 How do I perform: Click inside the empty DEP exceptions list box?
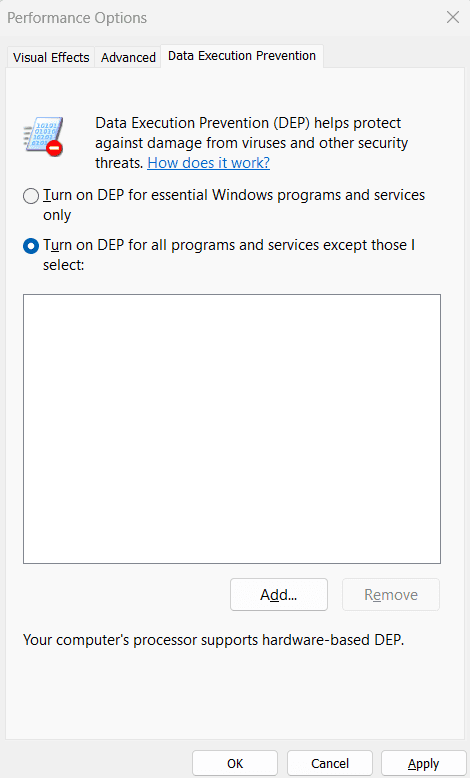[232, 429]
